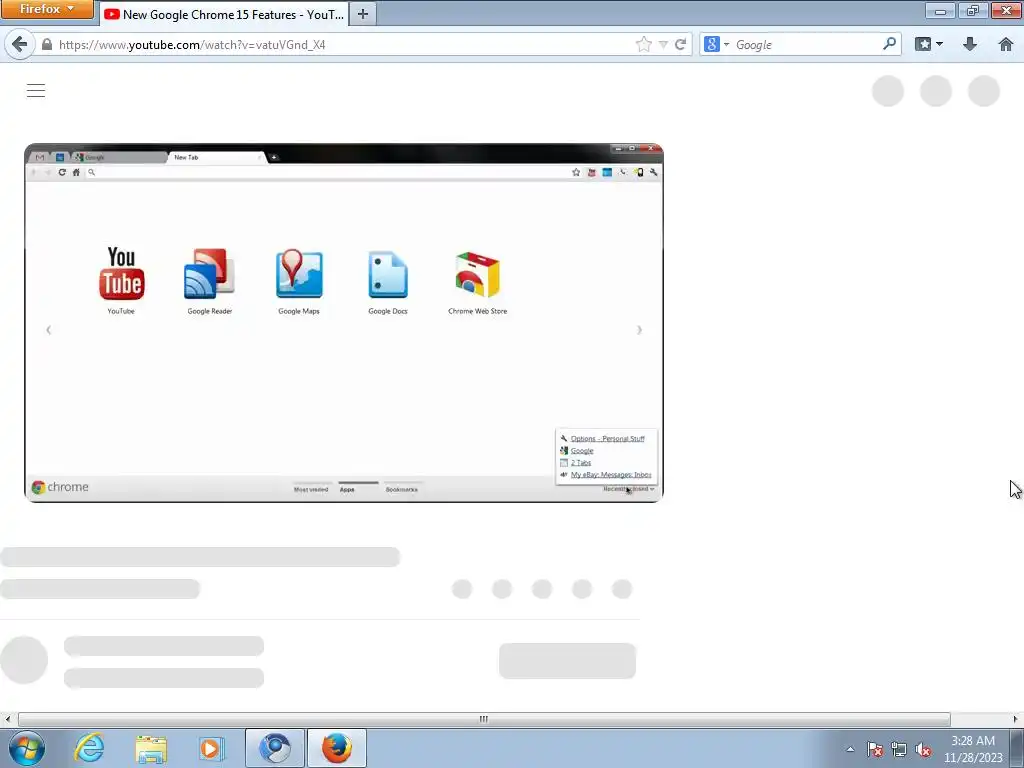Click the scrollbar right arrow
Image resolution: width=1024 pixels, height=768 pixels.
[x=1016, y=719]
